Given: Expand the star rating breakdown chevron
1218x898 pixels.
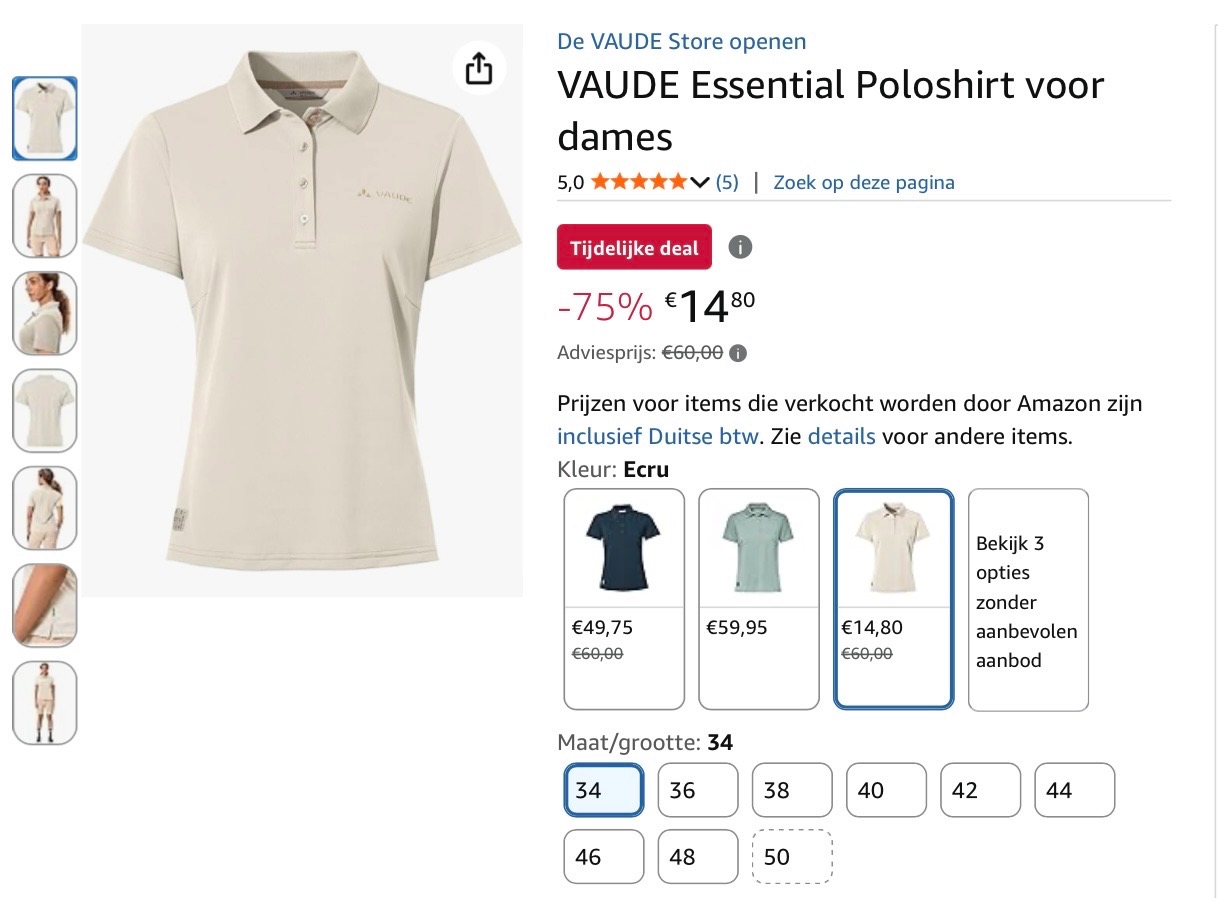Looking at the screenshot, I should pos(699,182).
